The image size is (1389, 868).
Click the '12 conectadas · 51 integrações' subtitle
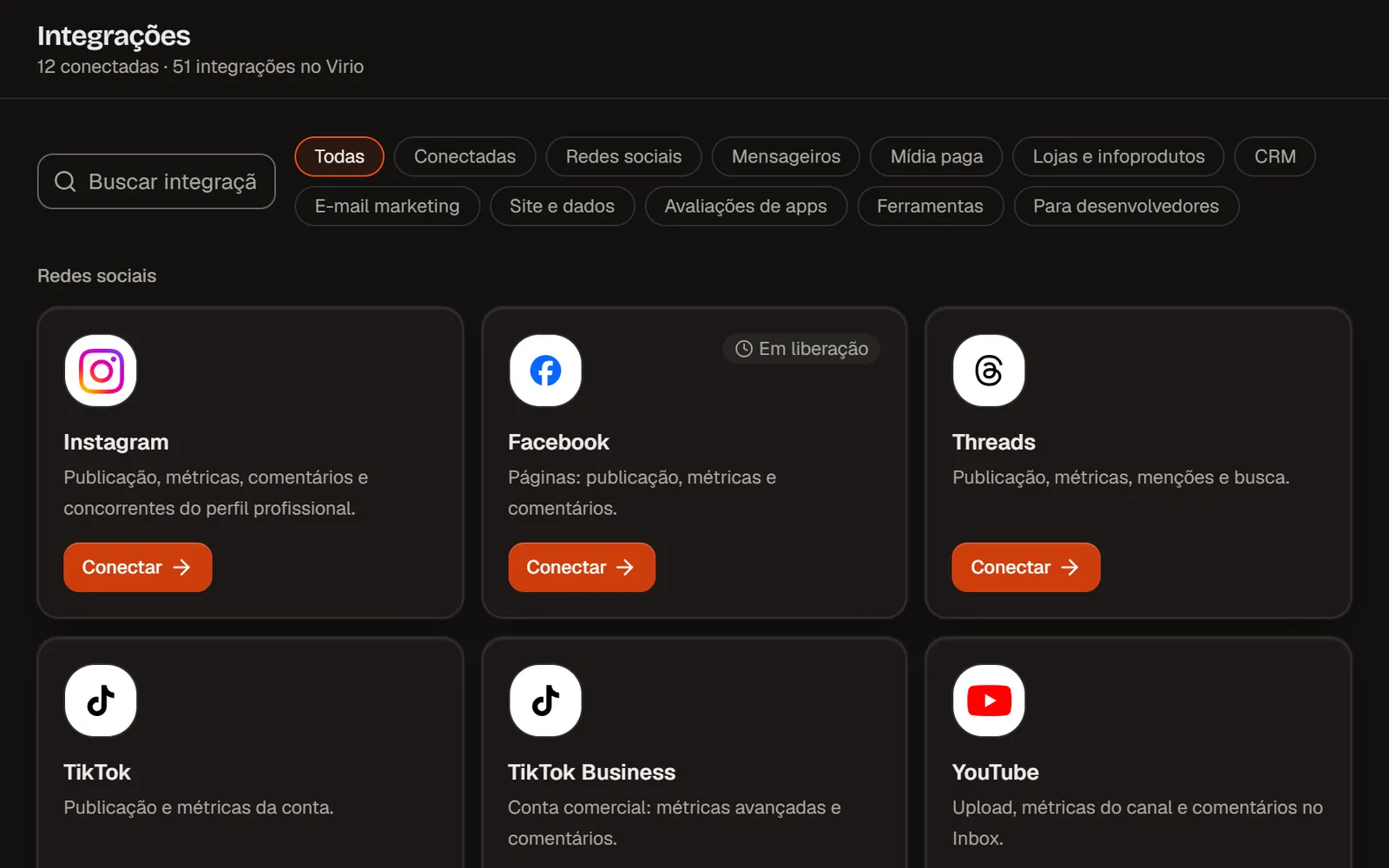tap(201, 67)
